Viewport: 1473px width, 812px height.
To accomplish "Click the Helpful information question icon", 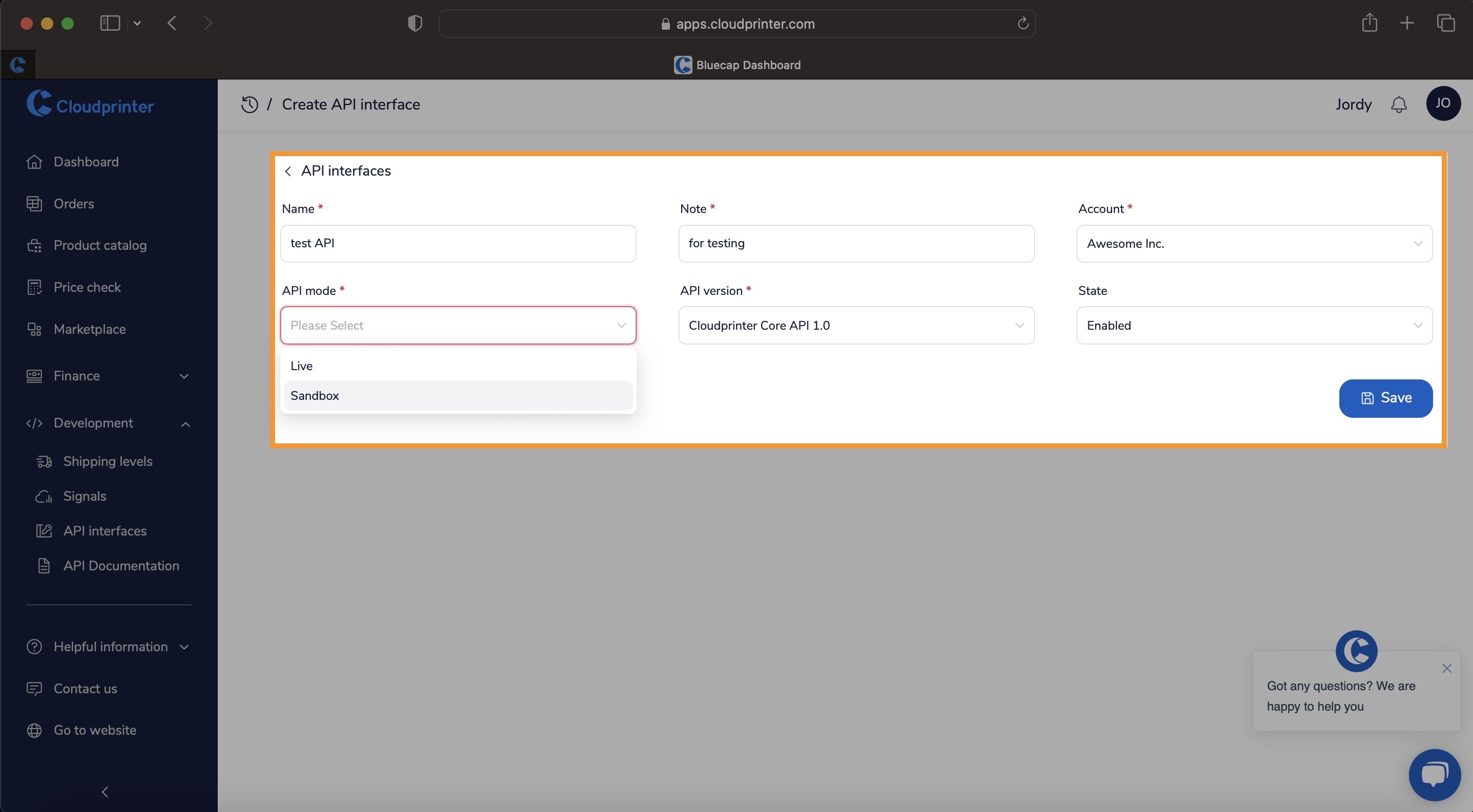I will click(34, 647).
